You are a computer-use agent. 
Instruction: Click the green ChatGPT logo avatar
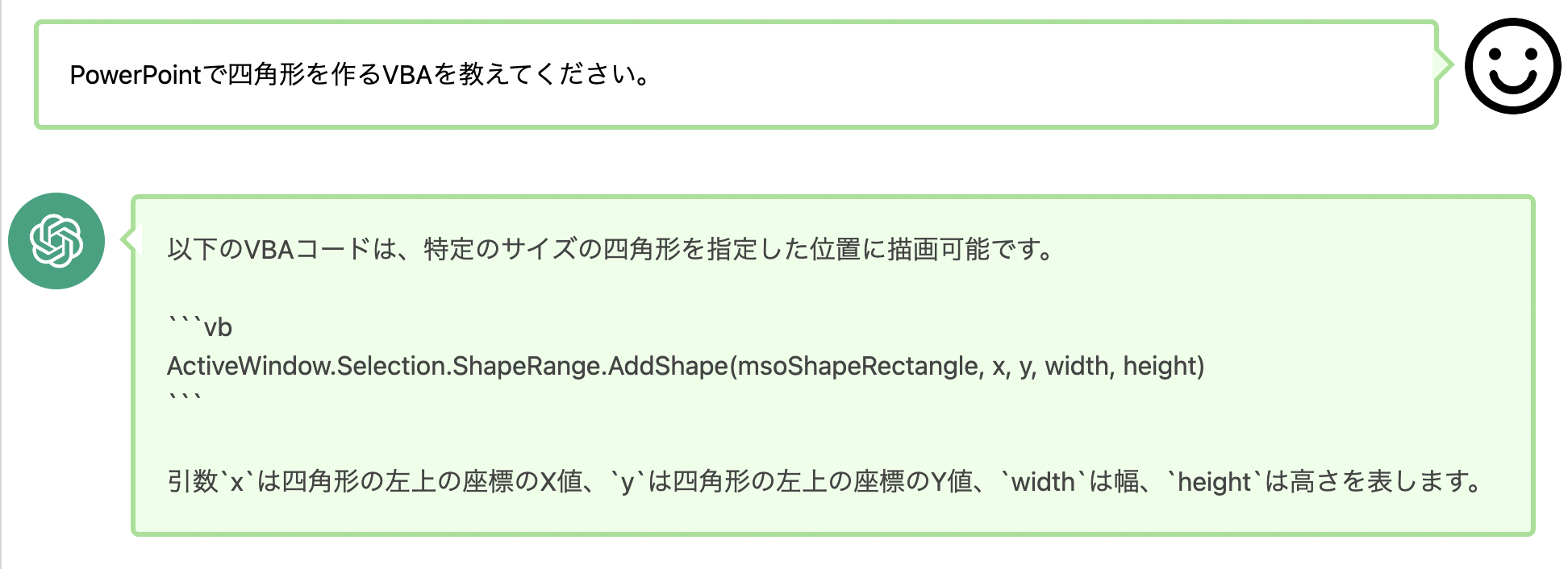[x=56, y=241]
